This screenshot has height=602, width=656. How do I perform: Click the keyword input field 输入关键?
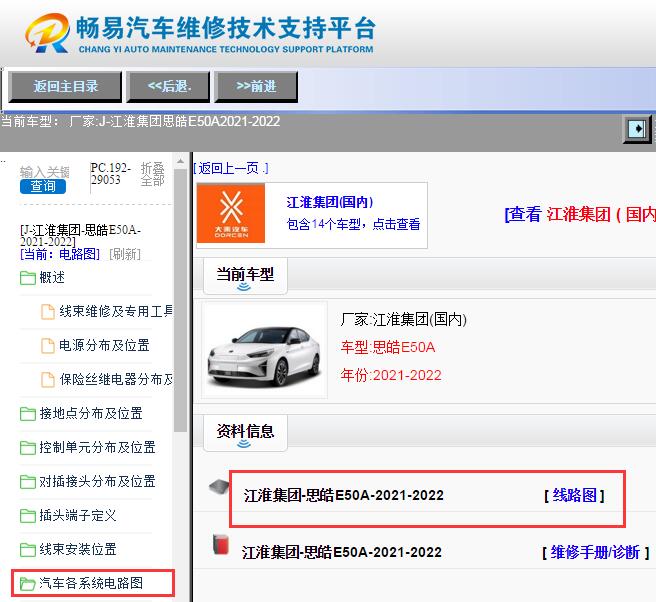pyautogui.click(x=44, y=172)
